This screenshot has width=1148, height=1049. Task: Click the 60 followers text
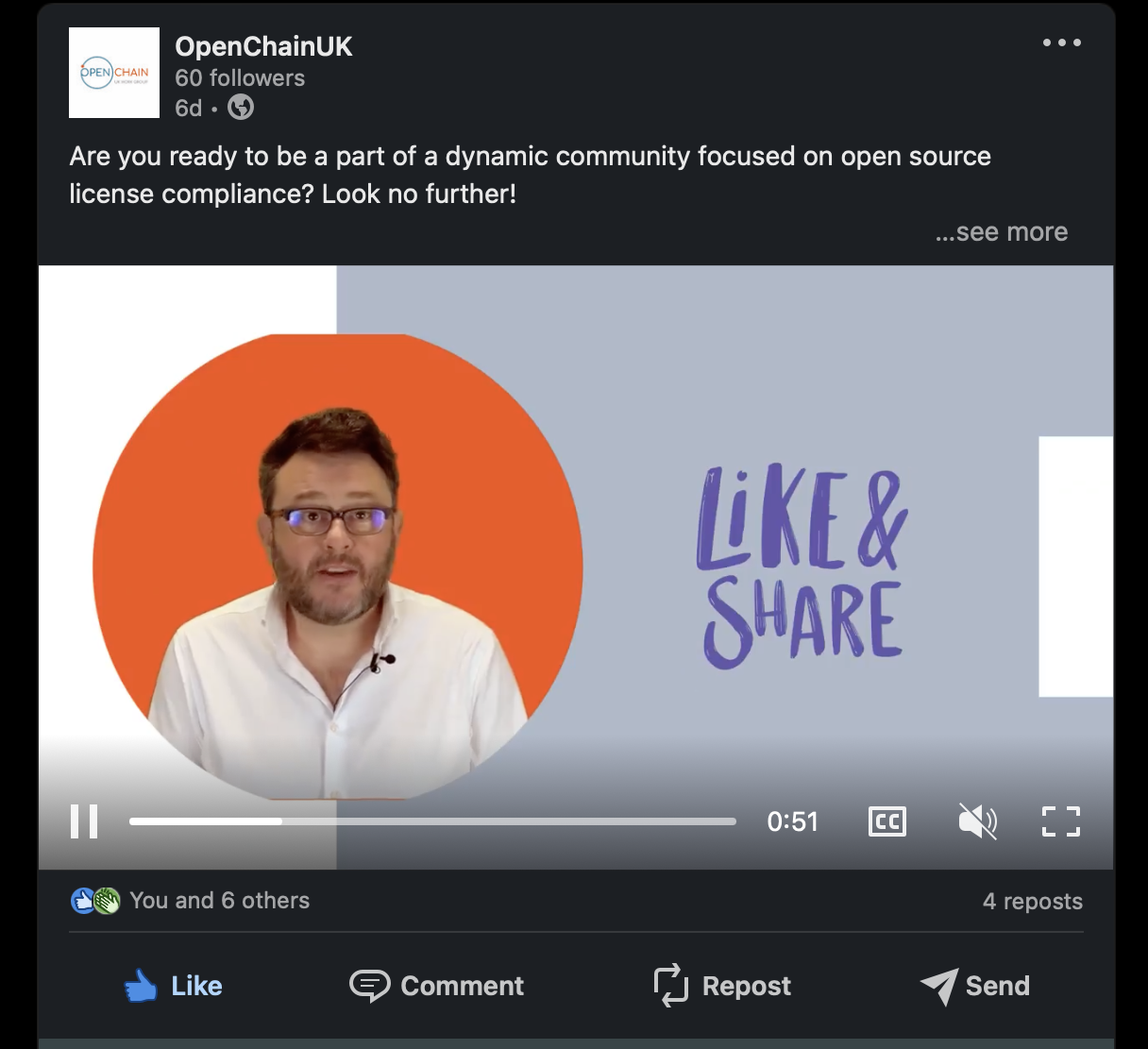click(240, 78)
